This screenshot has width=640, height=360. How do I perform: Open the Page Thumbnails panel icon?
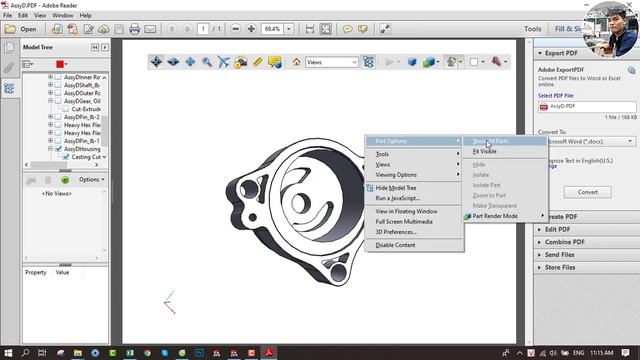coord(9,48)
